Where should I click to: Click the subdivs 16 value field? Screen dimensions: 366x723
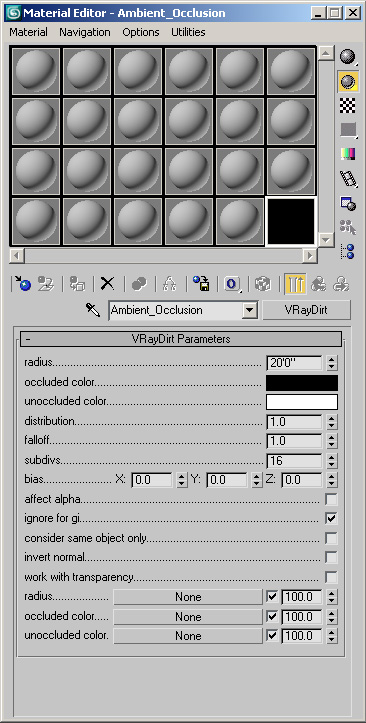294,461
